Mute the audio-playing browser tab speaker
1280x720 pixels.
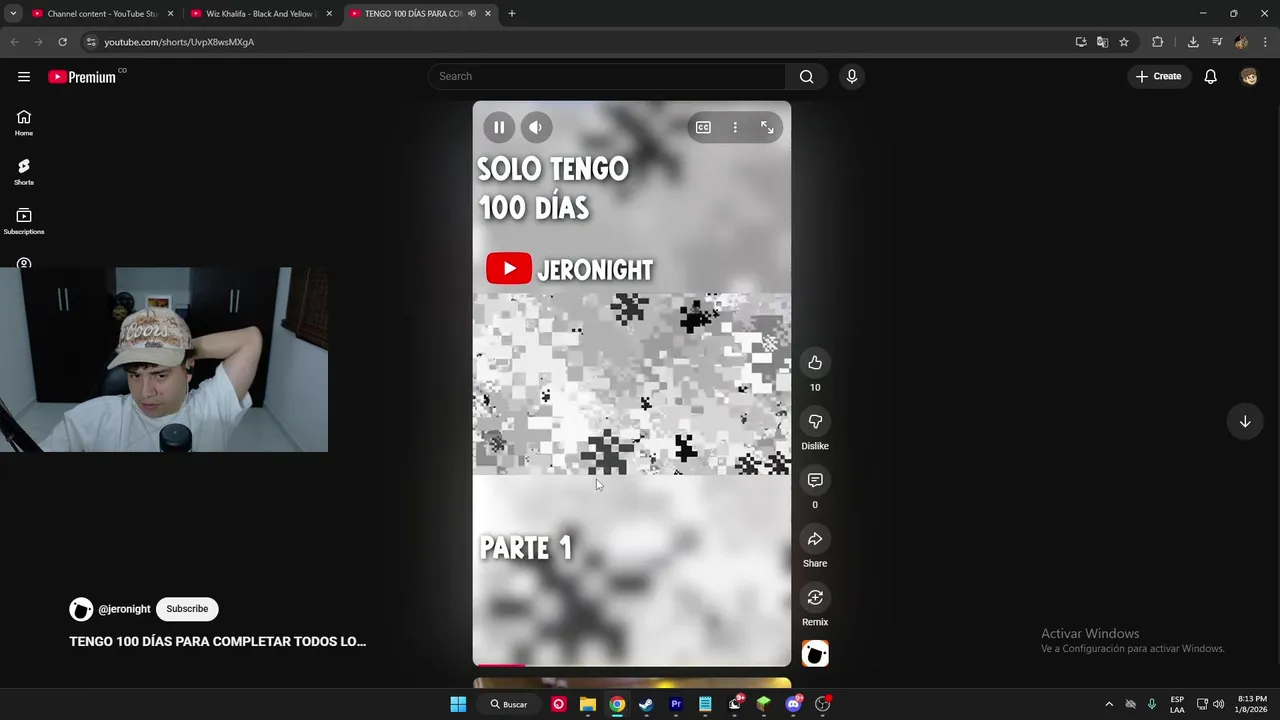tap(471, 14)
